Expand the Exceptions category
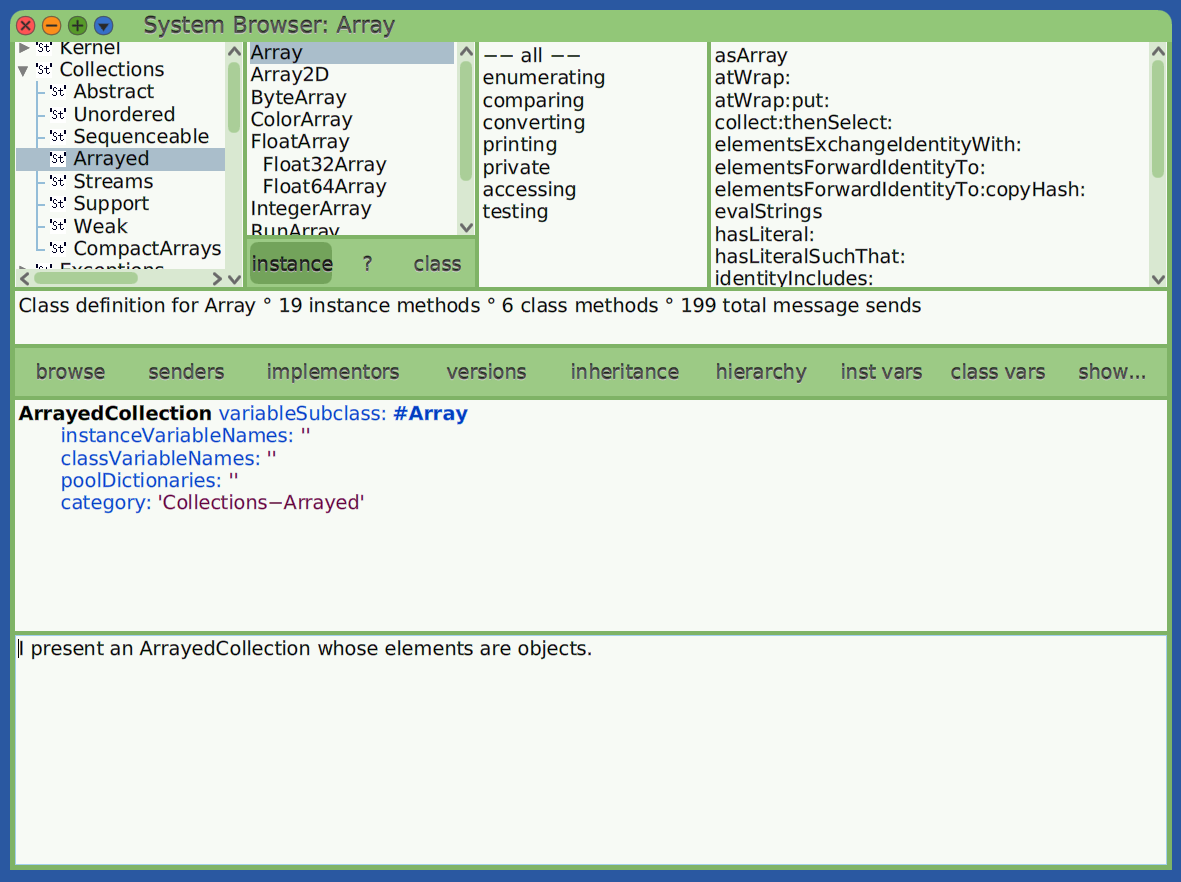 coord(22,268)
